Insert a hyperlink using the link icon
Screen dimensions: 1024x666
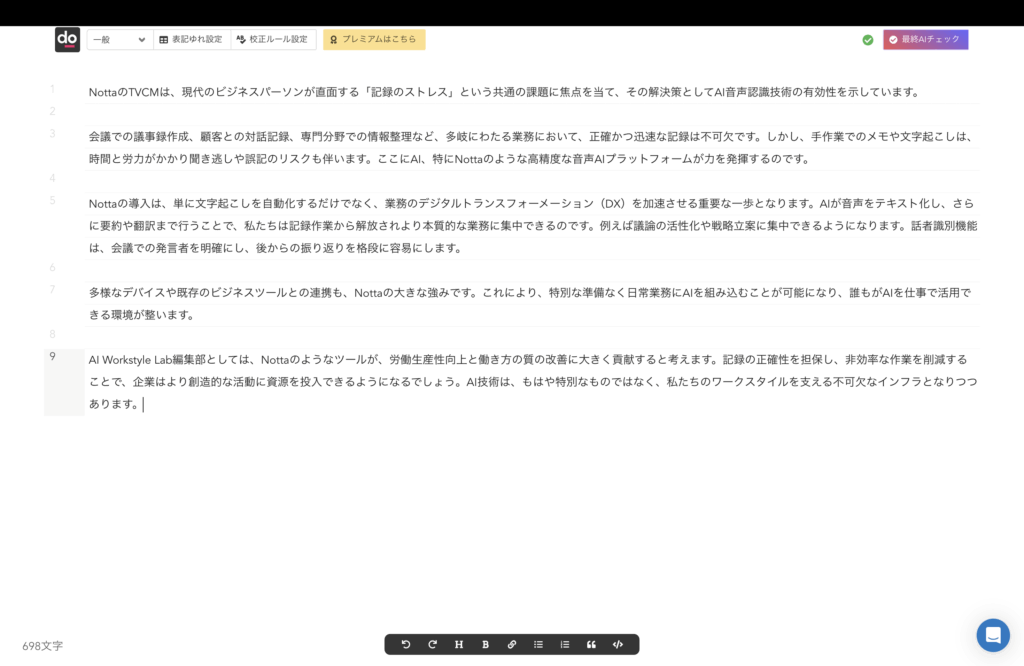pos(512,645)
